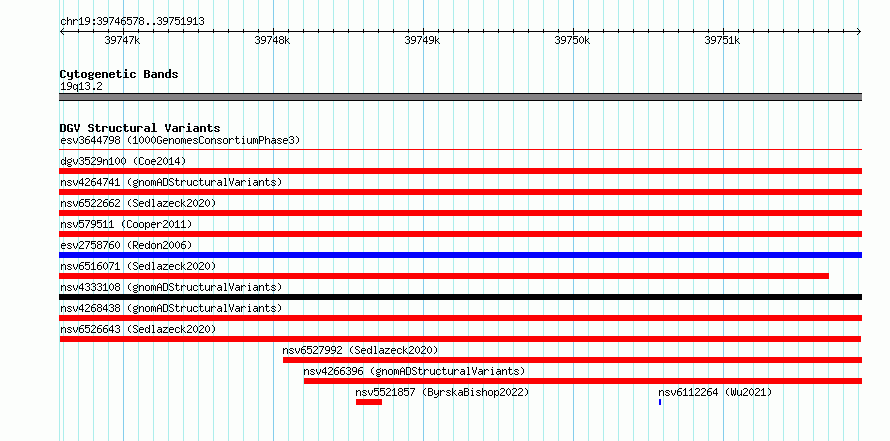Viewport: 890px width, 441px height.
Task: Select the black nsv4333108 variant bar
Action: click(460, 297)
